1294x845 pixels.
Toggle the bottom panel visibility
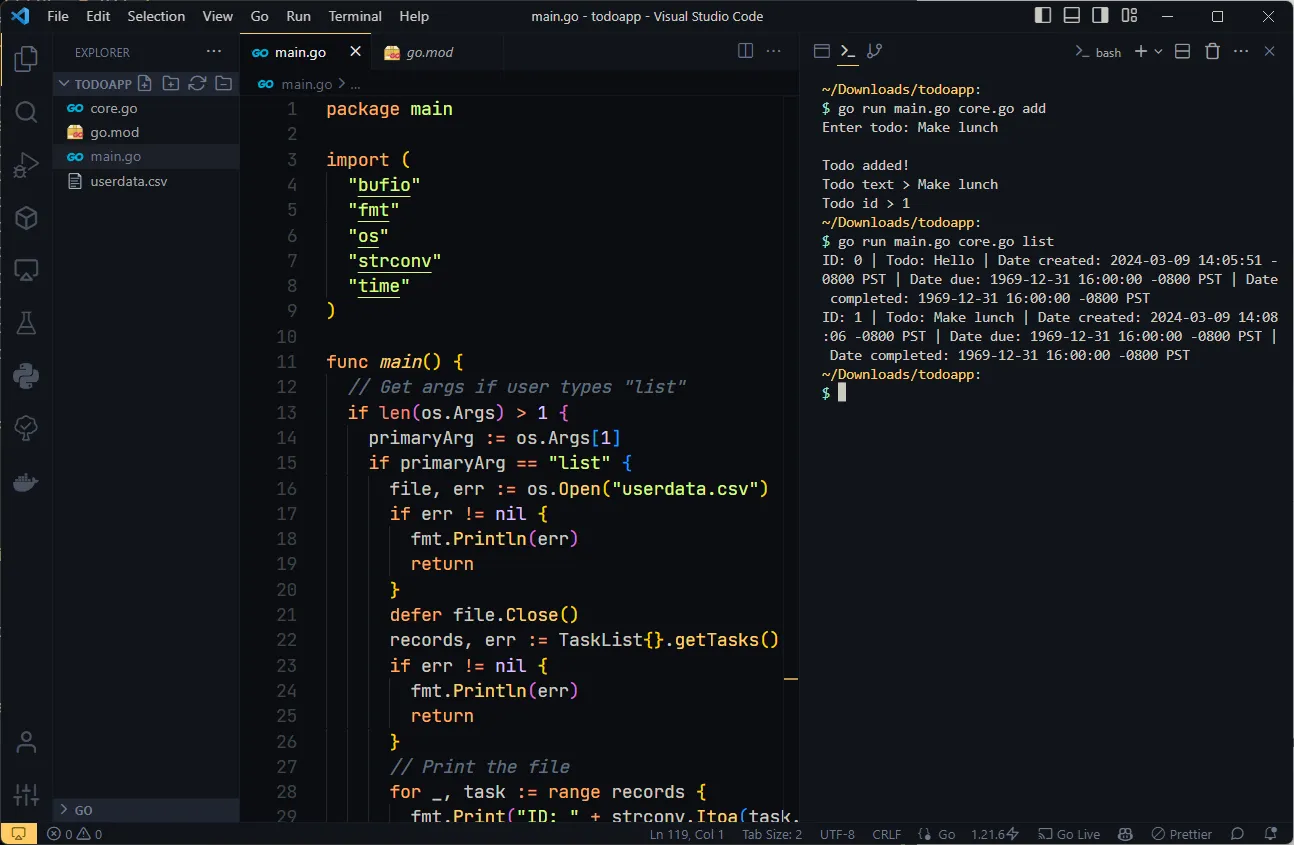[x=1072, y=16]
